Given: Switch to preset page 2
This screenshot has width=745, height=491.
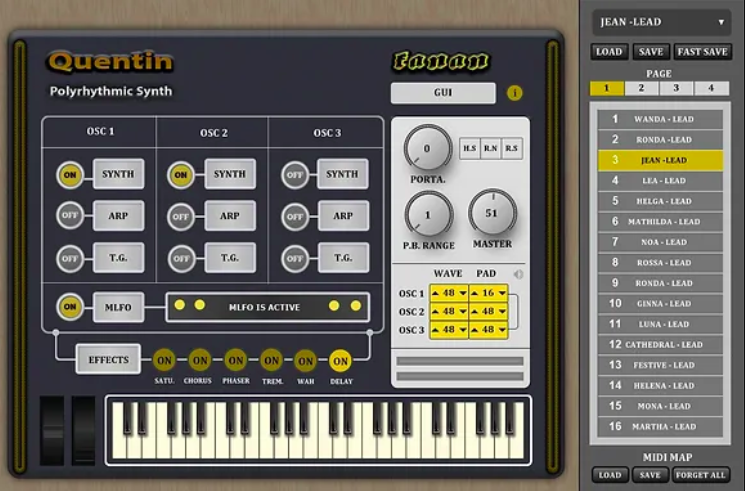Looking at the screenshot, I should (642, 88).
